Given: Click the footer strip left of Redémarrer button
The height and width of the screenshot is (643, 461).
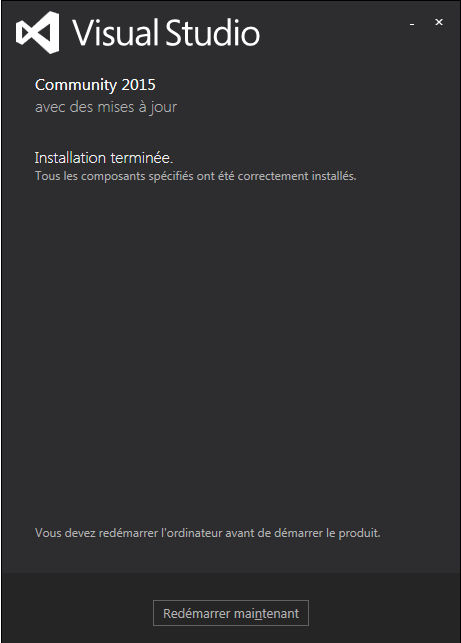Looking at the screenshot, I should (77, 608).
